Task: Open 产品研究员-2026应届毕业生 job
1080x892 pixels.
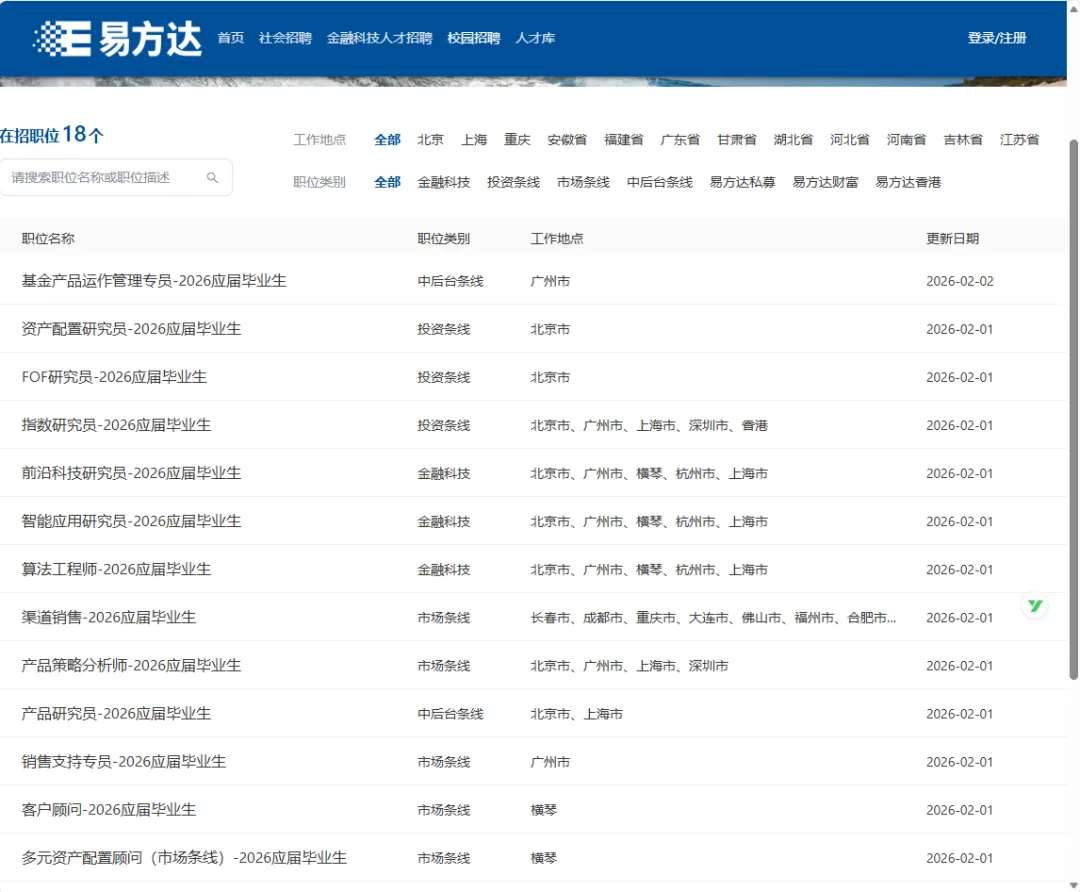Action: click(116, 714)
